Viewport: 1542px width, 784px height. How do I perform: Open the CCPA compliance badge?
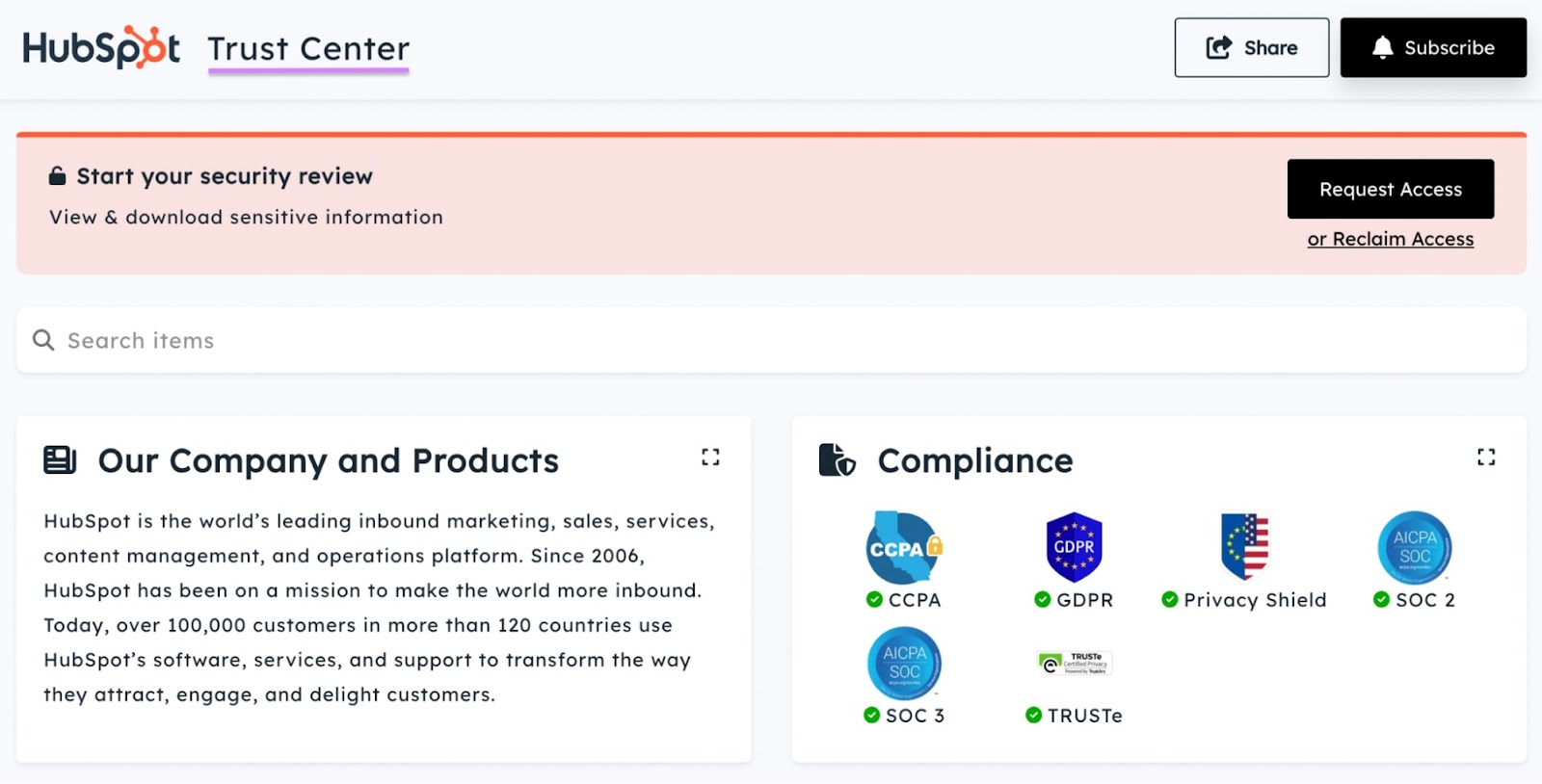pos(903,548)
